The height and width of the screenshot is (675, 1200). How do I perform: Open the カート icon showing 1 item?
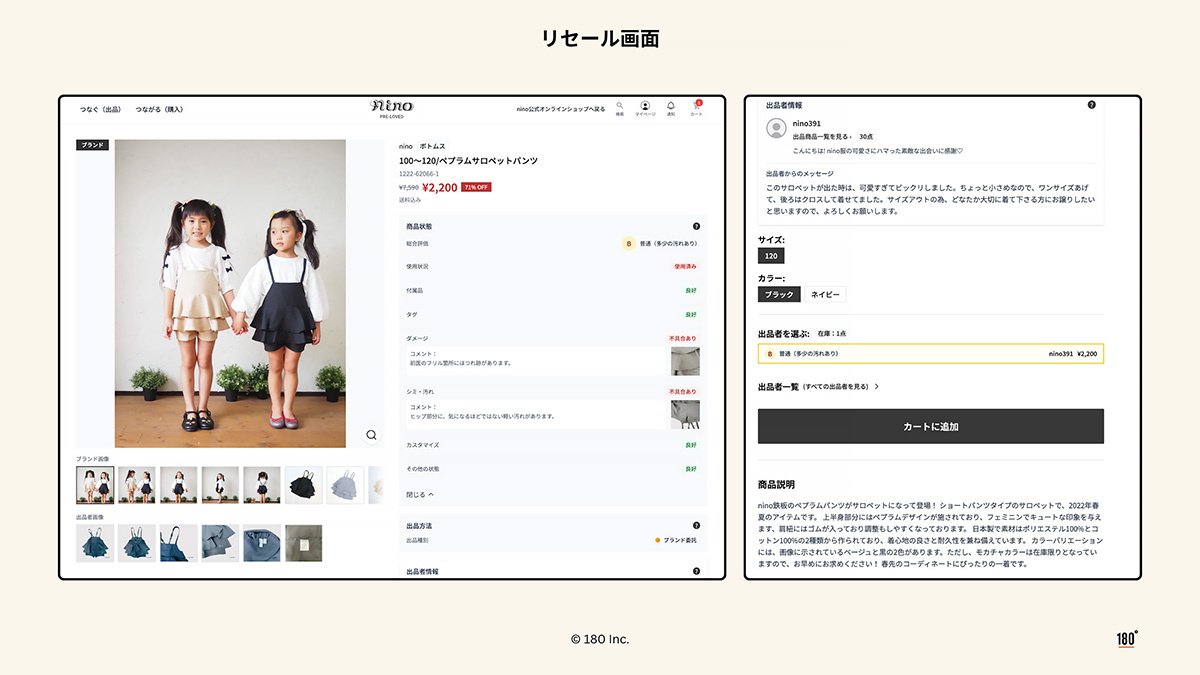click(697, 106)
